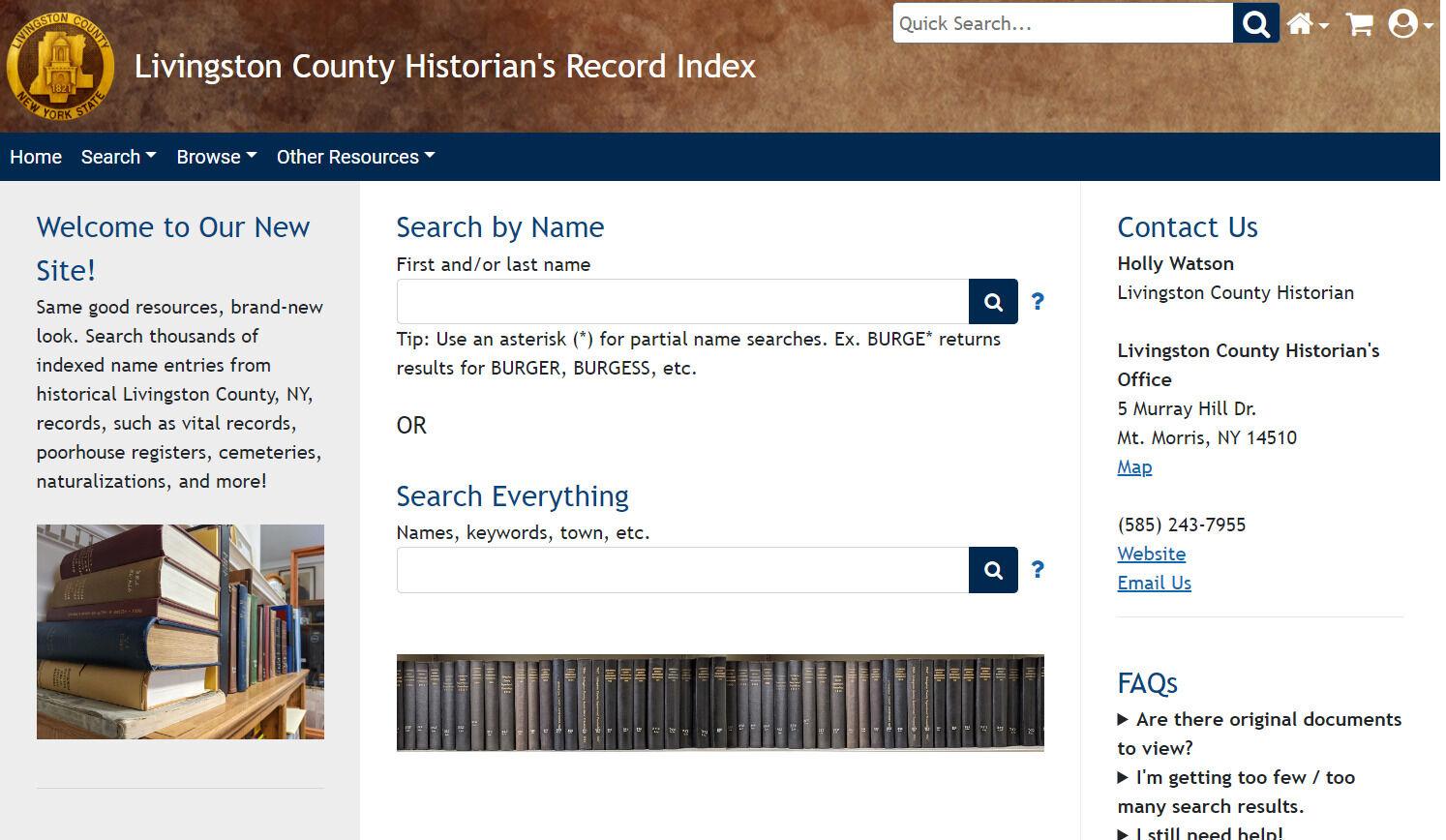Image resolution: width=1446 pixels, height=840 pixels.
Task: Open the shopping cart
Action: 1359,23
